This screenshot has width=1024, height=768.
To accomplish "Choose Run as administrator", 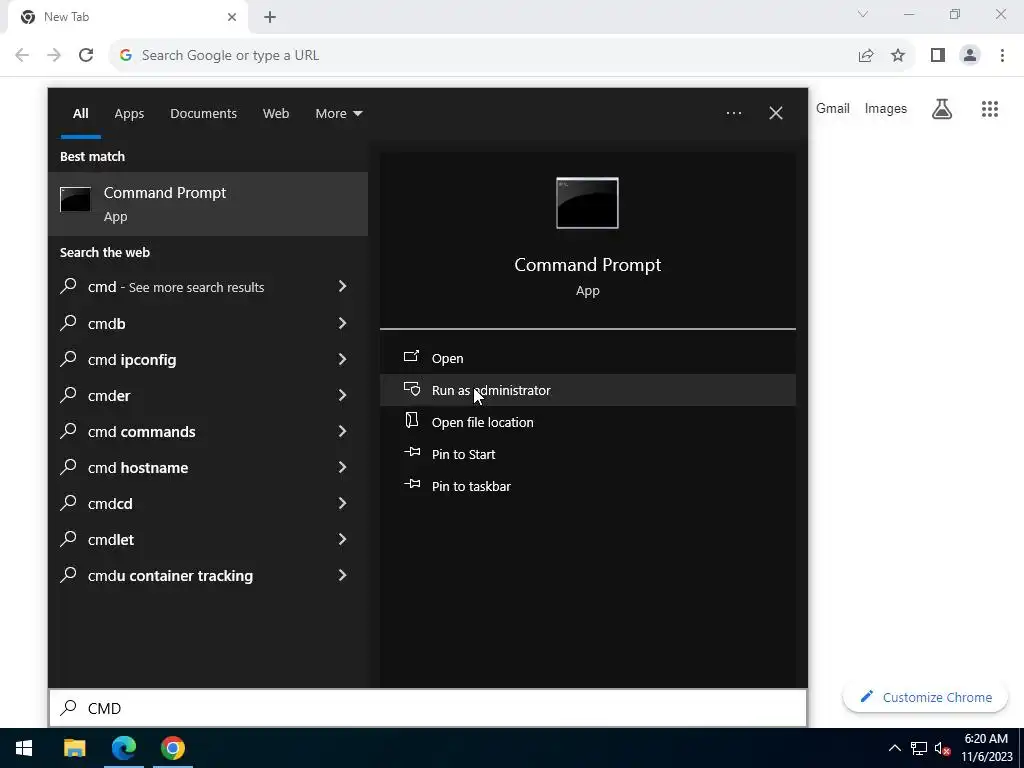I will (587, 390).
